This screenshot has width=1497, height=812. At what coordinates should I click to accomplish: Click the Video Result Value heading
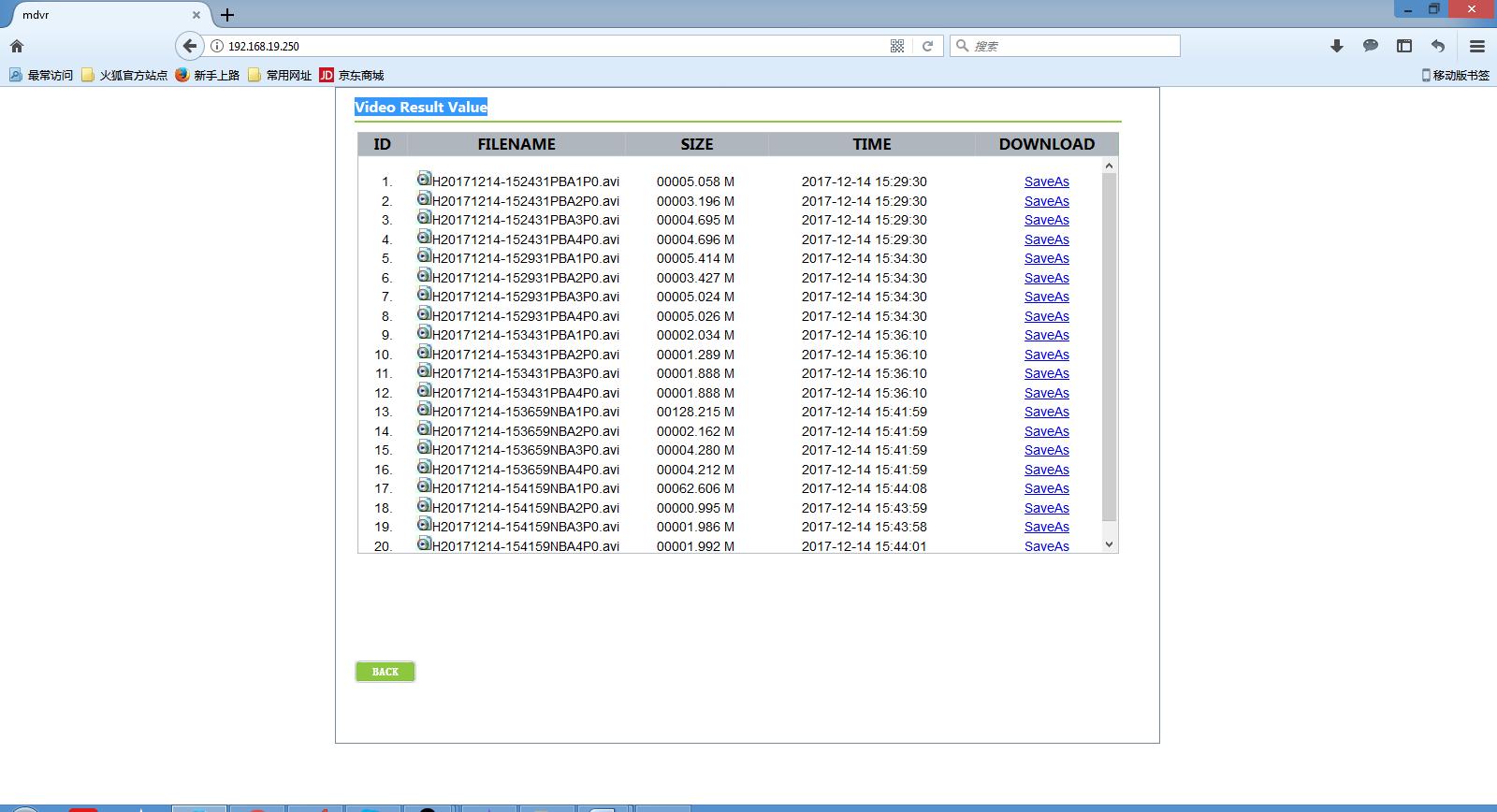[x=421, y=107]
